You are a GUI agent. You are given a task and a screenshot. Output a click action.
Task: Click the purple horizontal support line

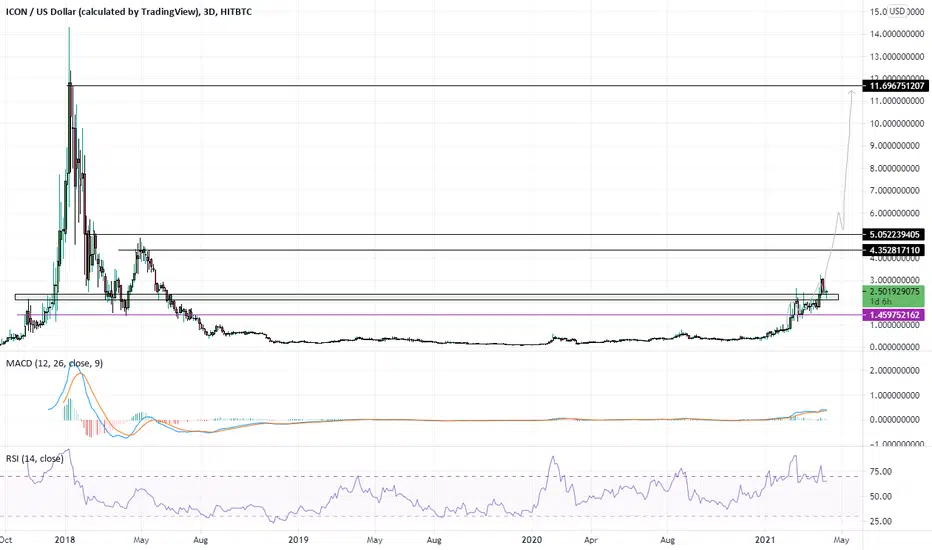440,315
